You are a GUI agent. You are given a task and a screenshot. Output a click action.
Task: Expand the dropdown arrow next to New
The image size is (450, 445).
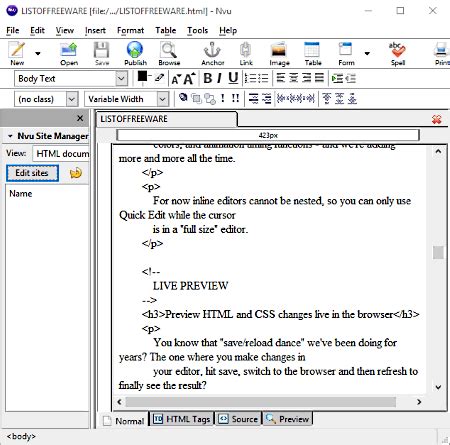[x=38, y=53]
